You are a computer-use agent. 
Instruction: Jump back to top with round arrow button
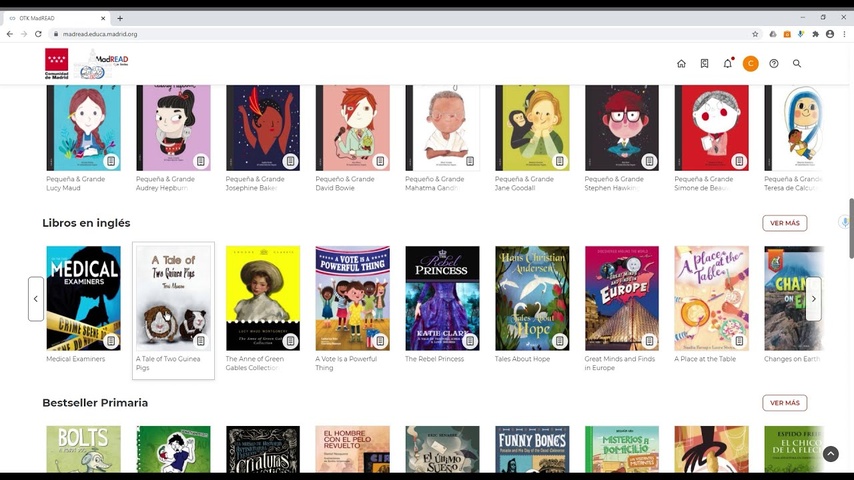pos(831,454)
